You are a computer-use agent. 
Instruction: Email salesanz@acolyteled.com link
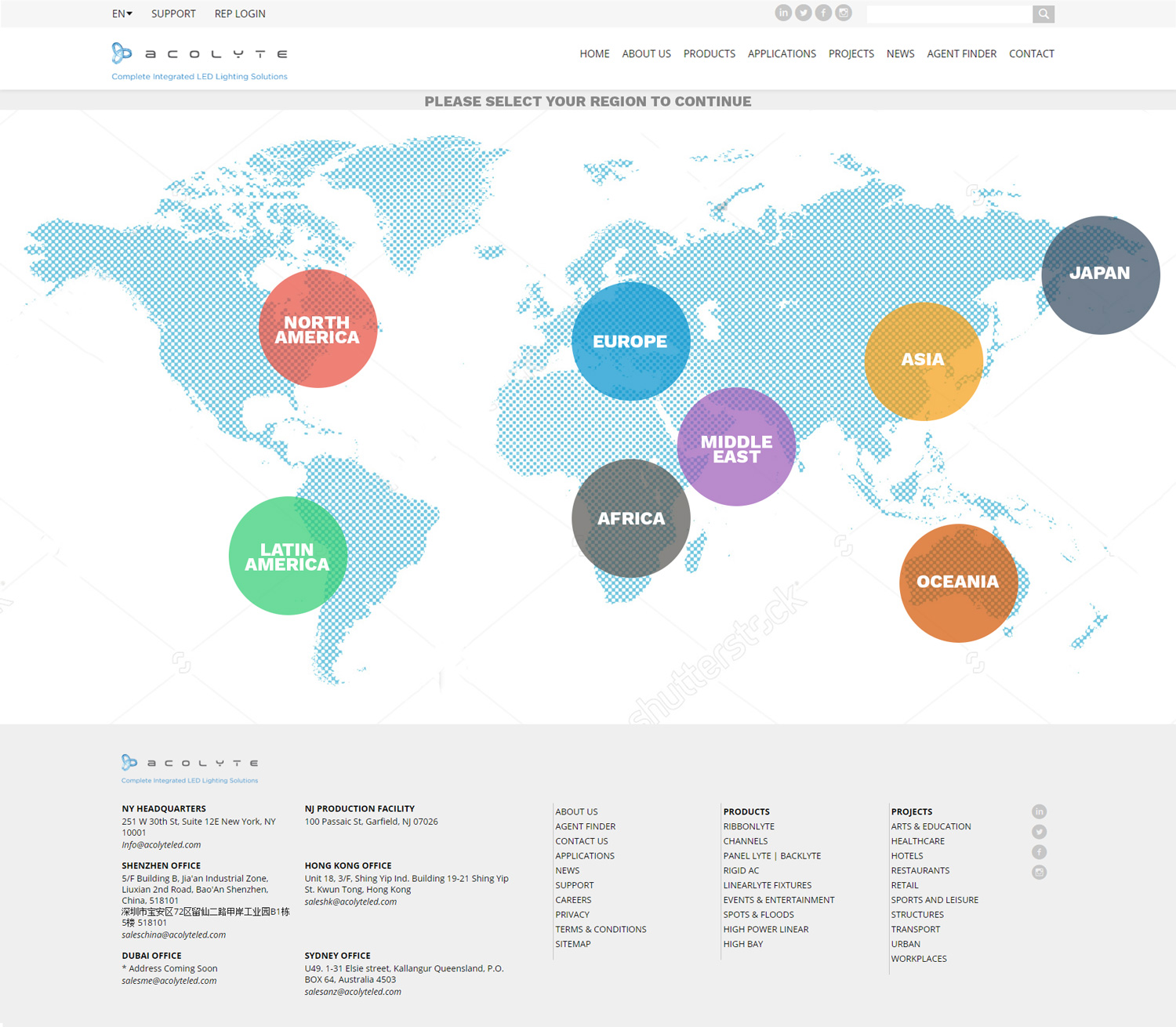353,992
